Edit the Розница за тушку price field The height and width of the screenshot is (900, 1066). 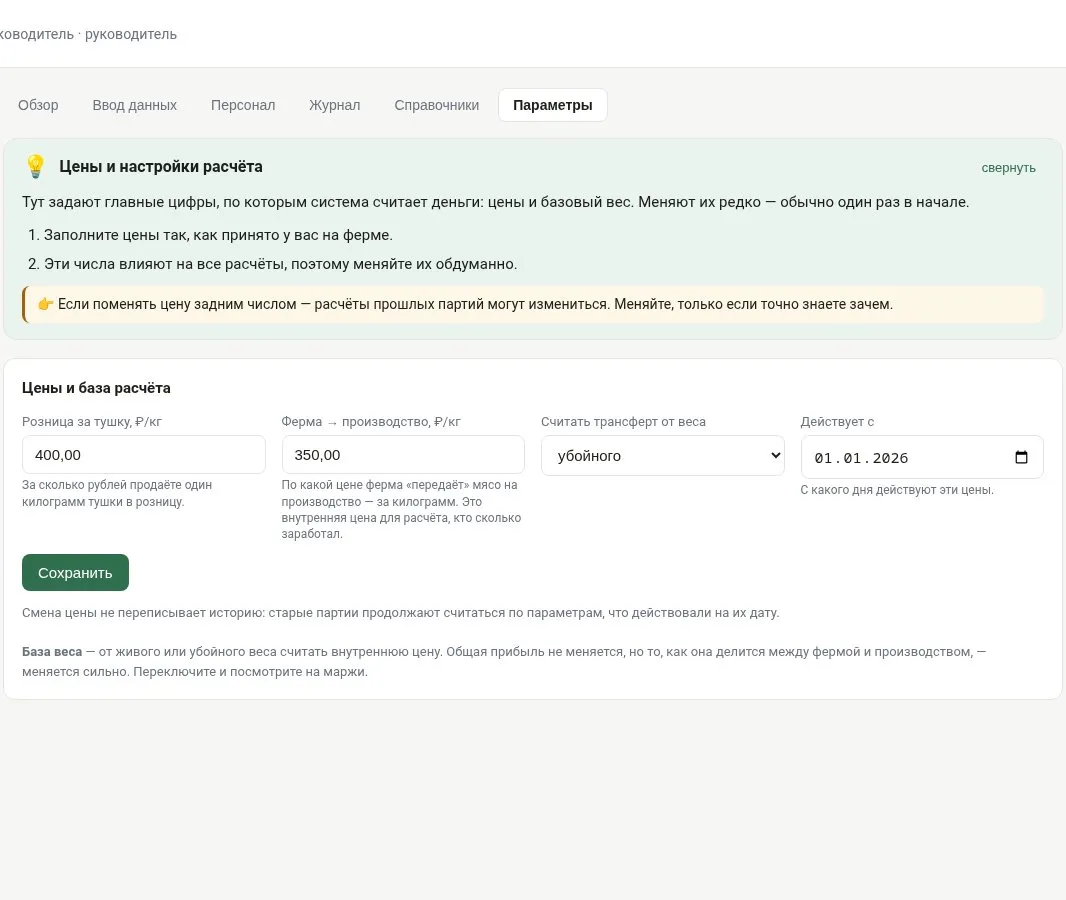pyautogui.click(x=143, y=455)
